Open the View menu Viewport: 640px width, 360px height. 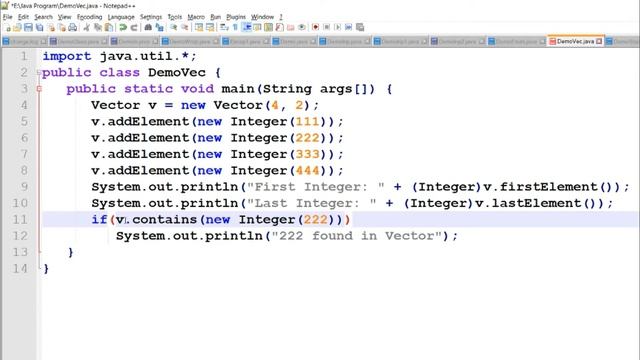point(64,17)
